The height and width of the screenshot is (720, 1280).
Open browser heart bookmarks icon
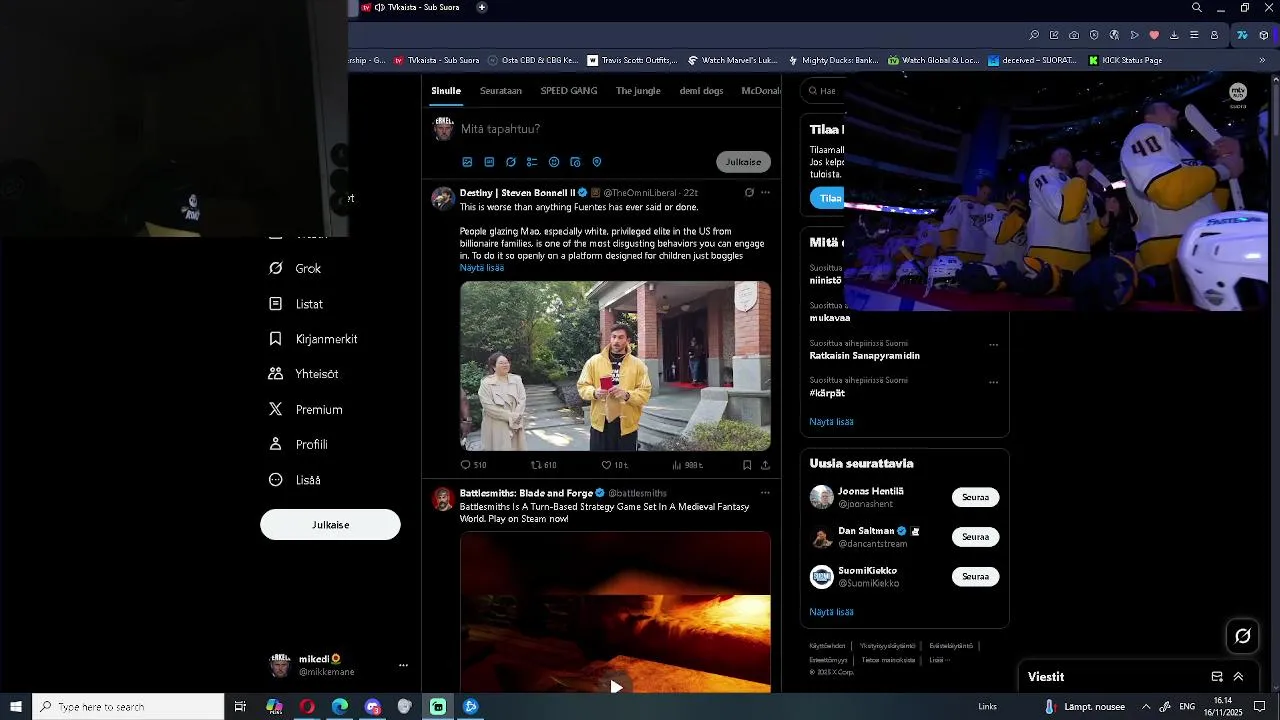(x=1154, y=35)
